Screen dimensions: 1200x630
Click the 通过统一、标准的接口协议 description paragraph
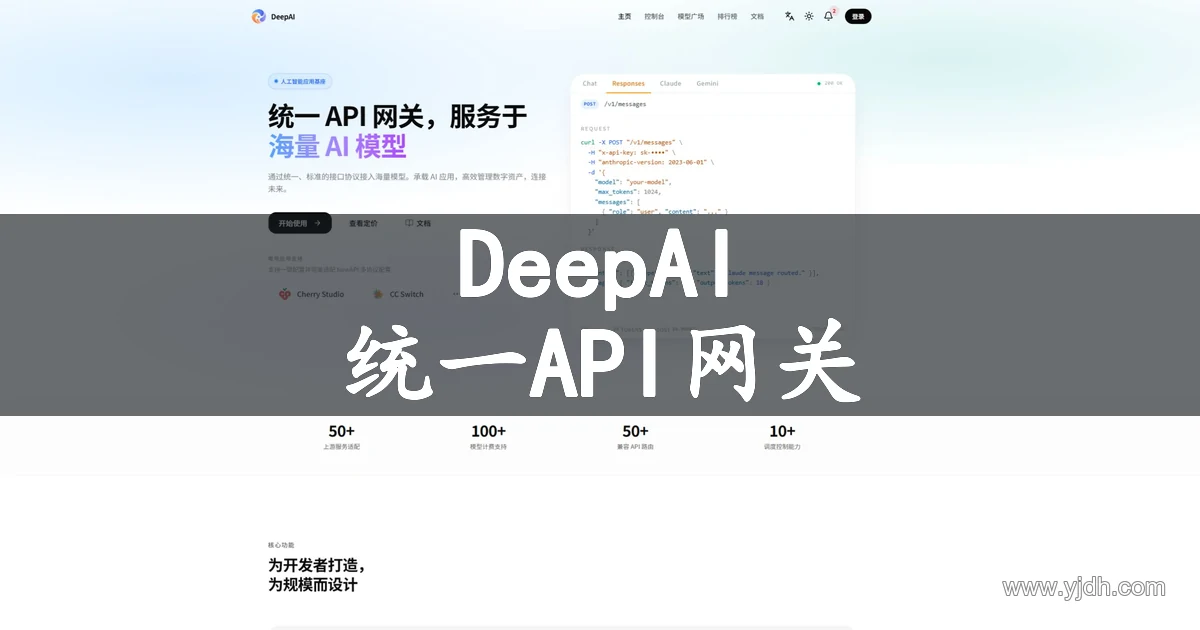click(x=407, y=182)
